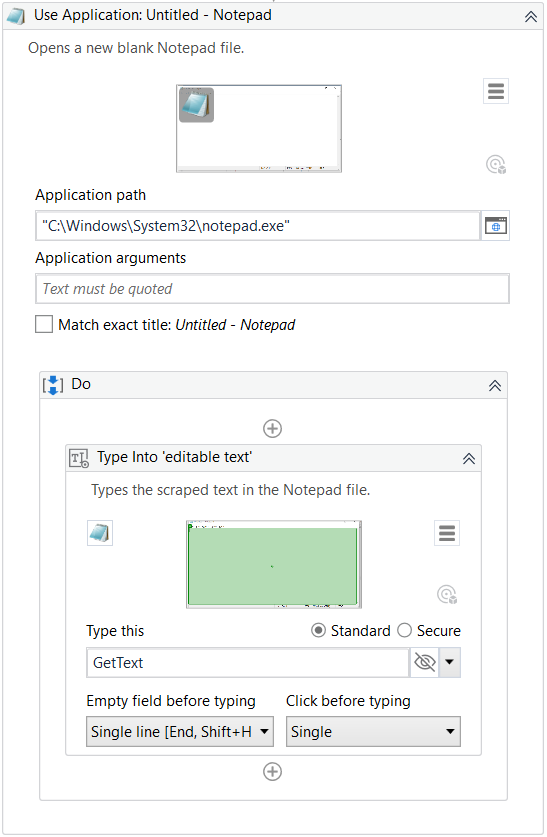Collapse the Type Into activity
The width and height of the screenshot is (547, 837).
pyautogui.click(x=469, y=459)
